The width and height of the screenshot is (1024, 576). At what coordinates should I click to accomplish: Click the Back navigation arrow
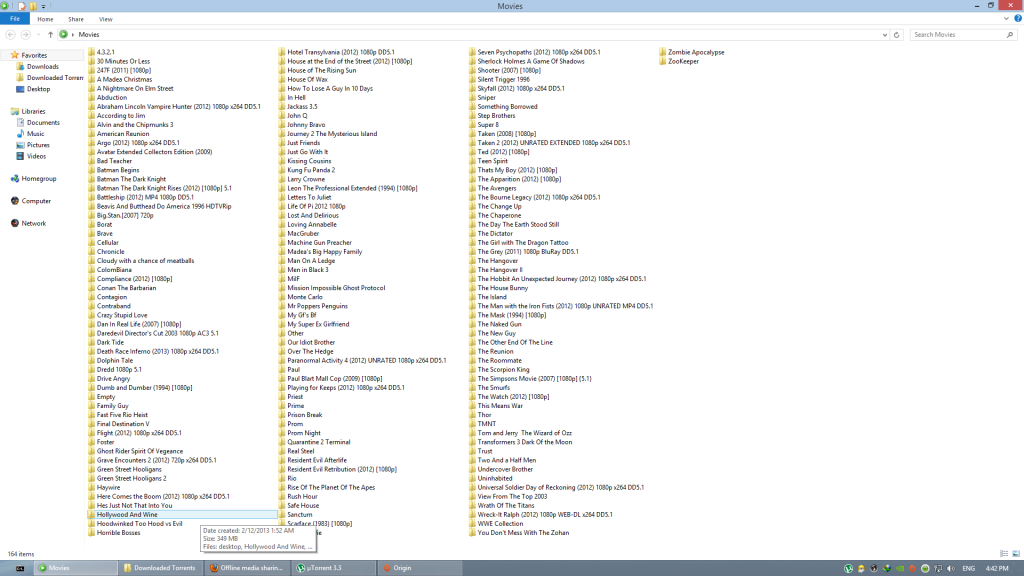[x=10, y=35]
